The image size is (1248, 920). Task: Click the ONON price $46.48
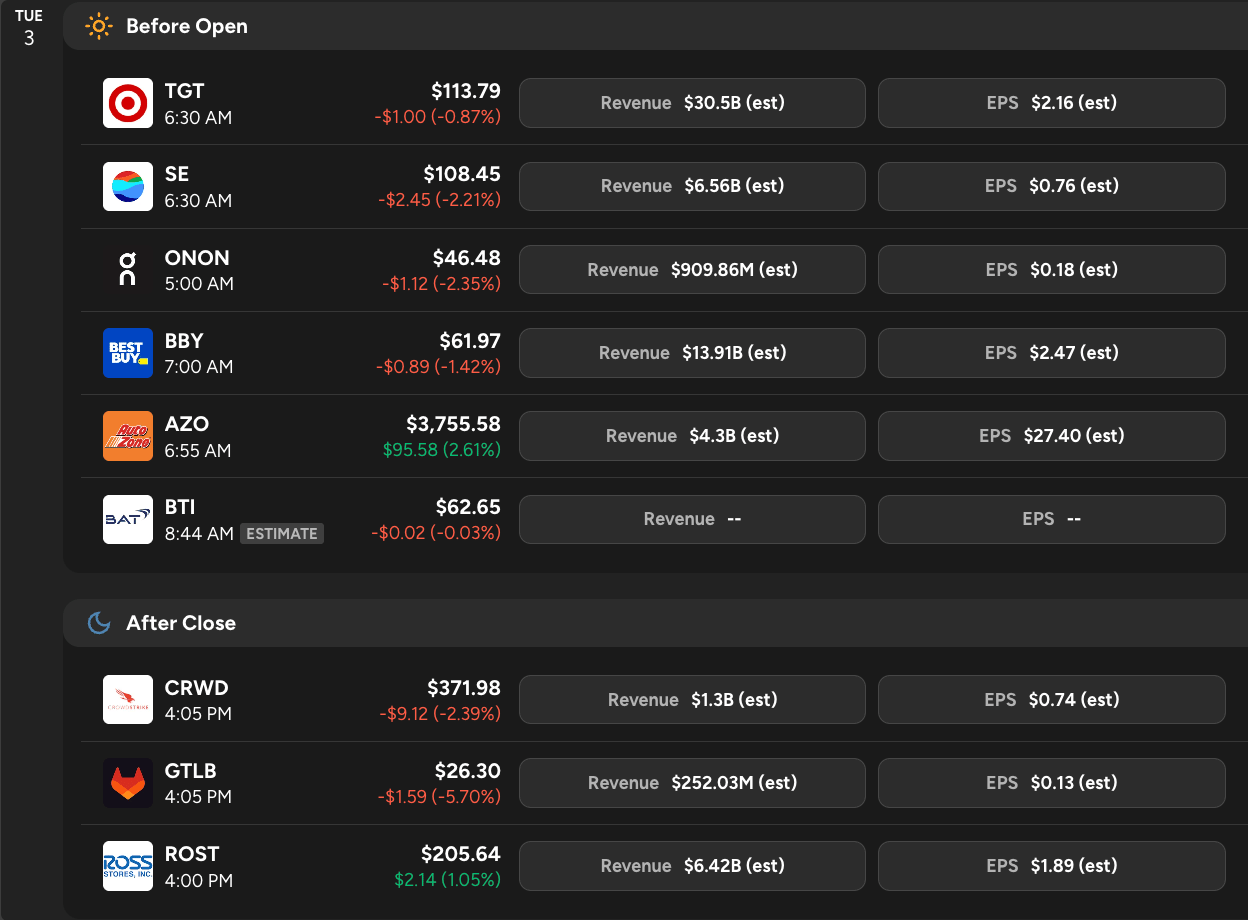[467, 258]
